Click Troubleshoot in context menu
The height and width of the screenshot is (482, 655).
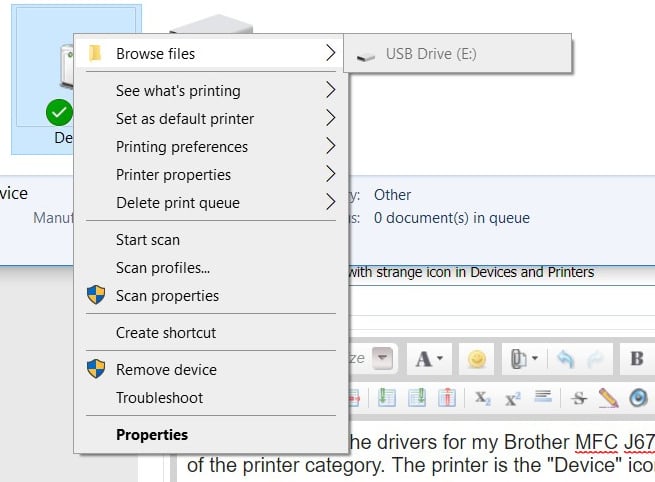click(x=159, y=398)
